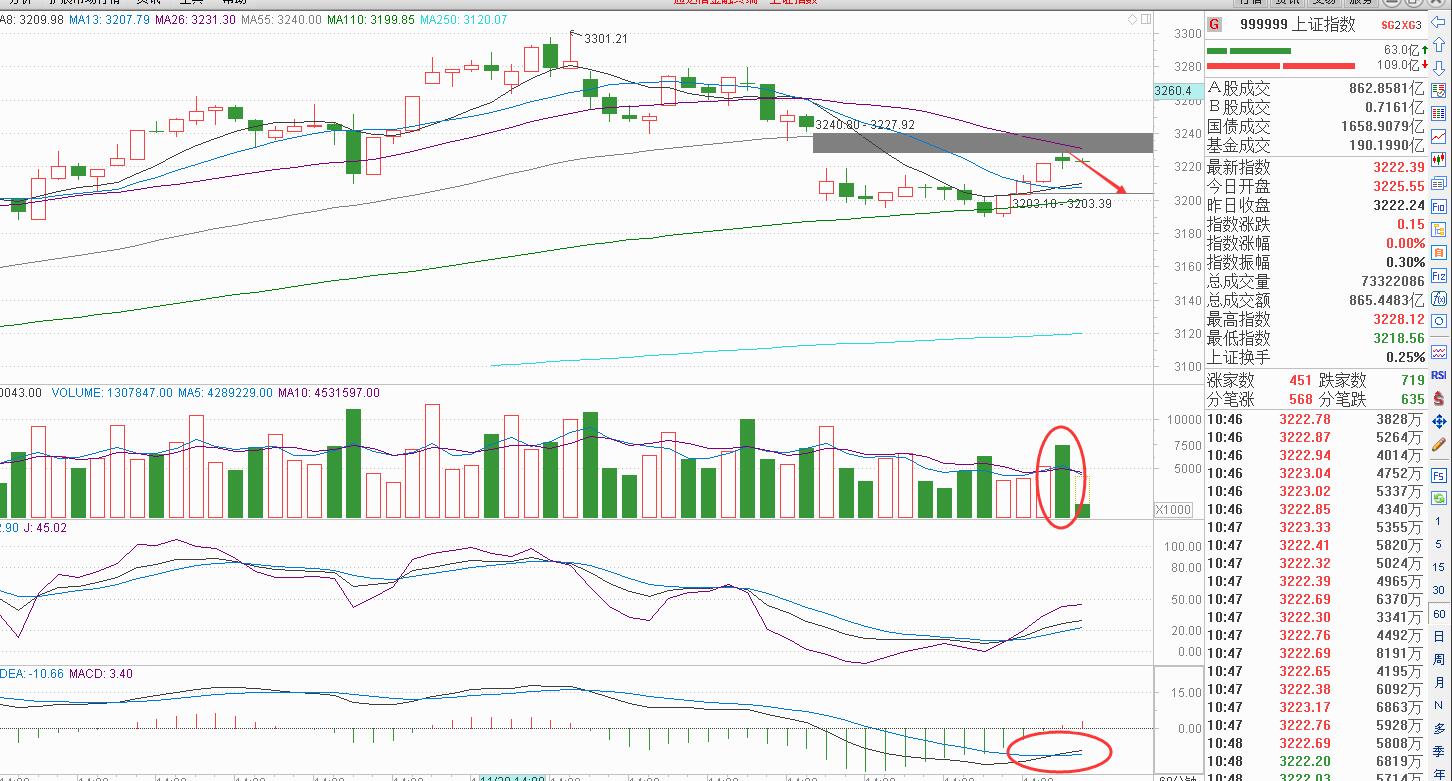Click the MA5: 4289229.00 volume label
Viewport: 1452px width, 781px height.
(227, 393)
